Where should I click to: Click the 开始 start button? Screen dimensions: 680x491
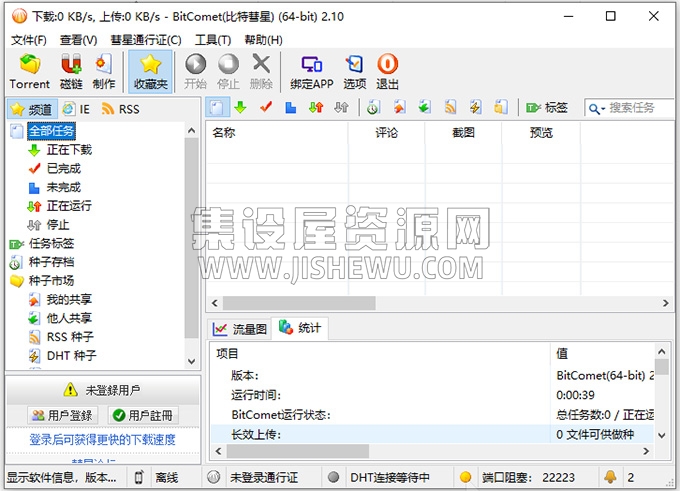tap(196, 72)
